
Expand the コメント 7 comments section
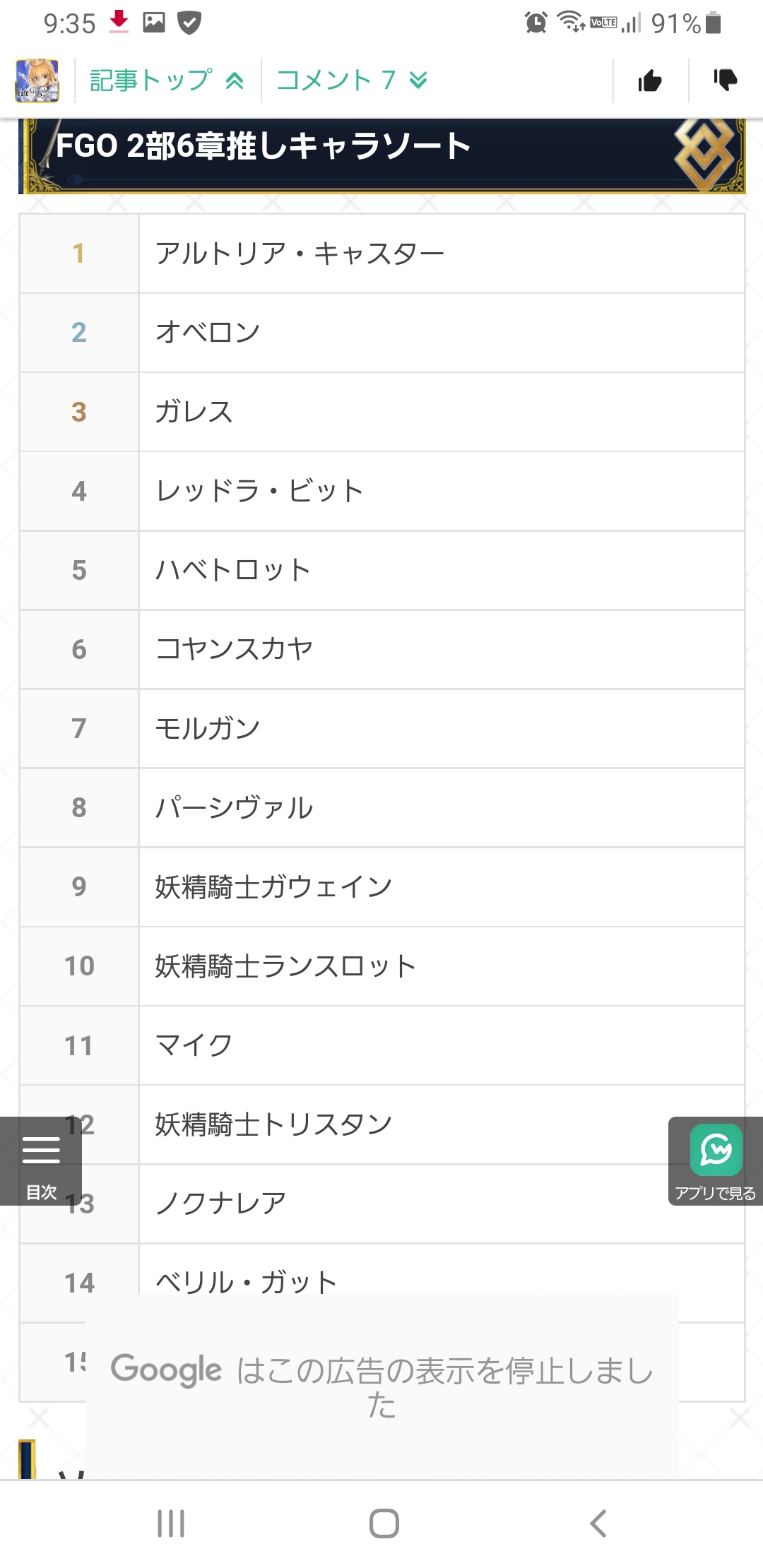pos(351,81)
